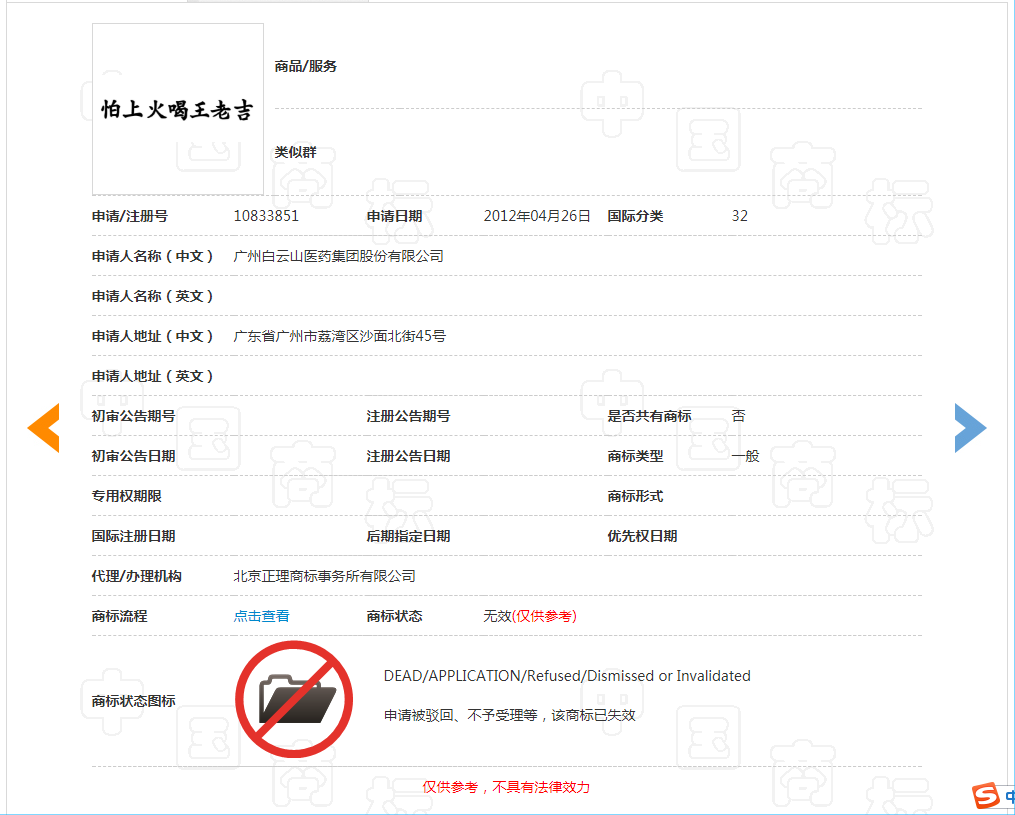Open the 点击查看 trademark flow link
1015x815 pixels.
coord(261,616)
